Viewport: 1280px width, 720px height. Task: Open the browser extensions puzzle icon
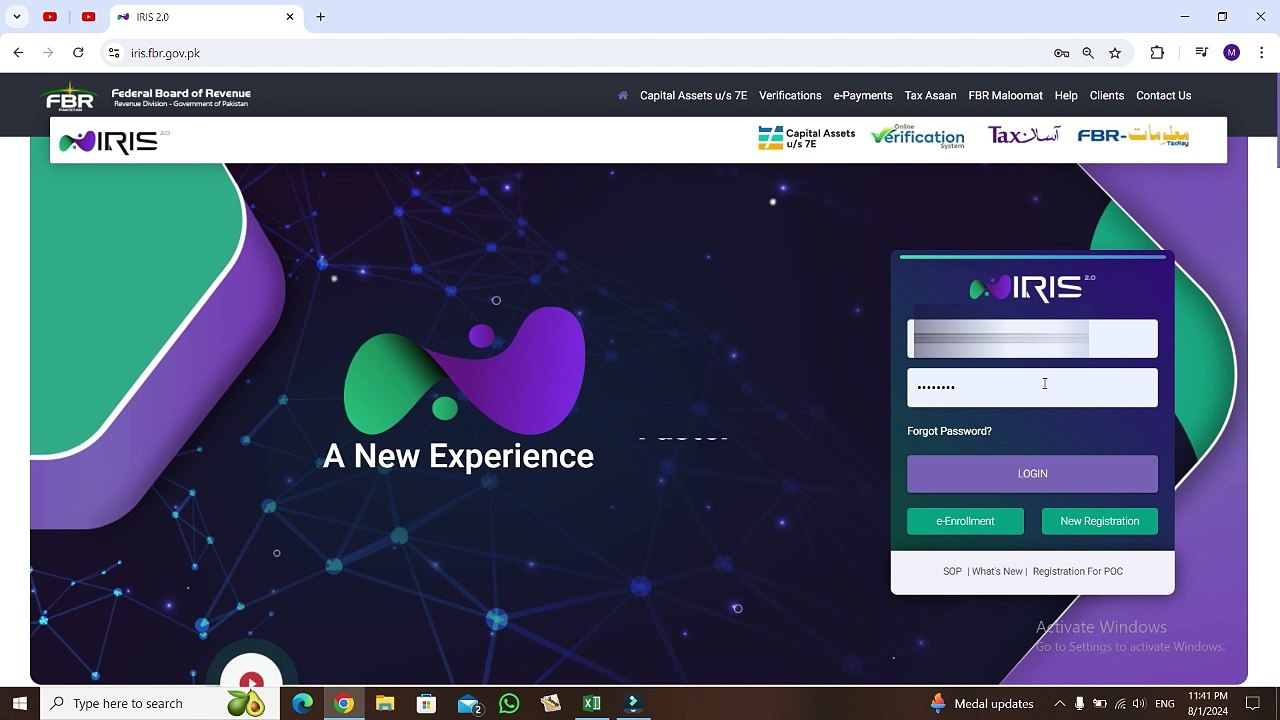[1158, 53]
